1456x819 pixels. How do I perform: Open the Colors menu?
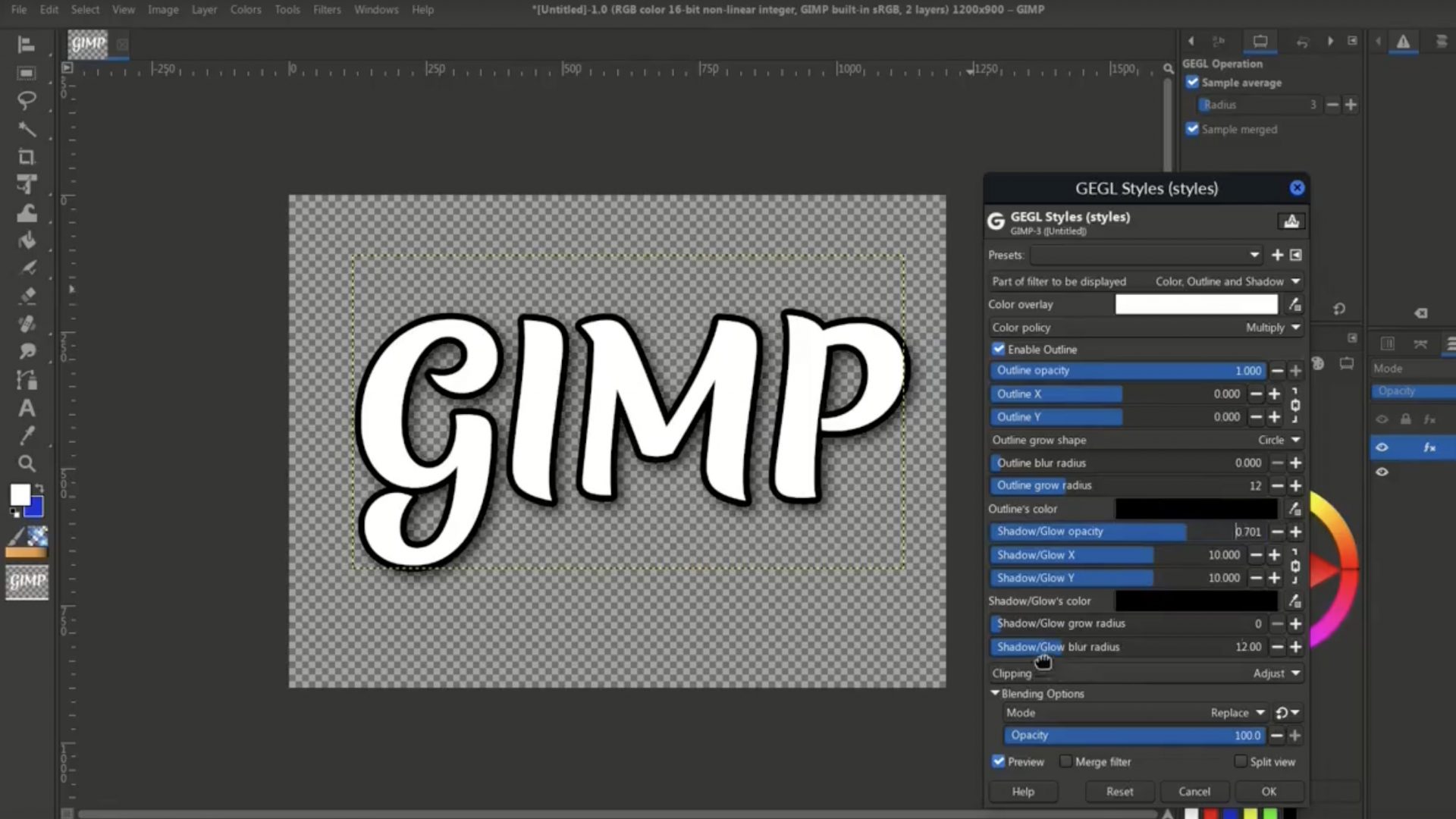point(246,10)
